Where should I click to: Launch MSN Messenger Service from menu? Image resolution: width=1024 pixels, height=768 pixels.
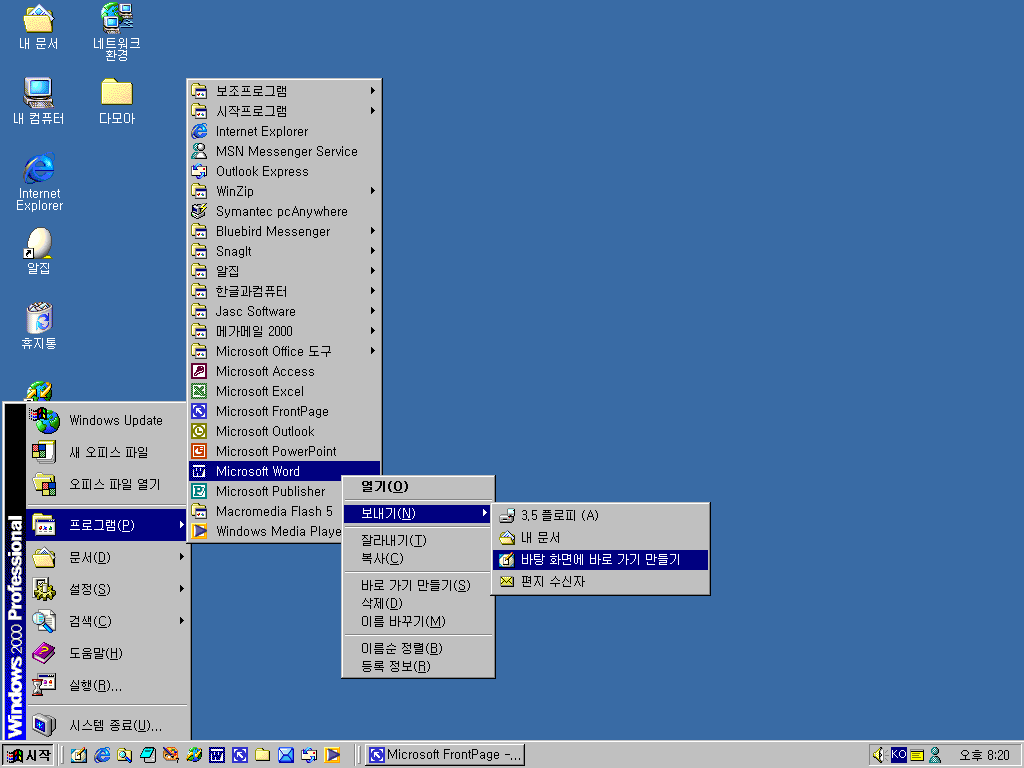point(284,152)
